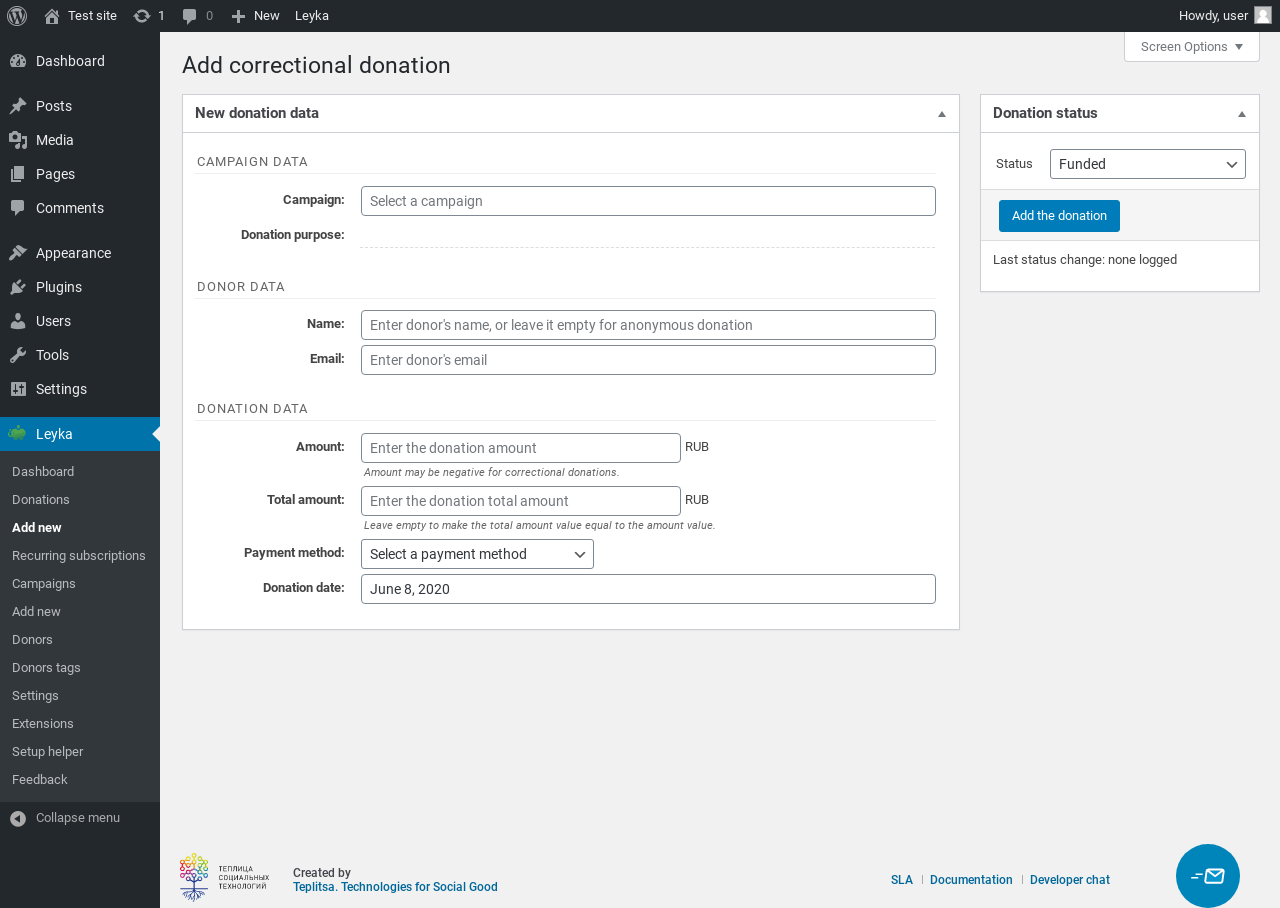Viewport: 1280px width, 908px height.
Task: Click the Plugins sidebar icon
Action: point(17,287)
